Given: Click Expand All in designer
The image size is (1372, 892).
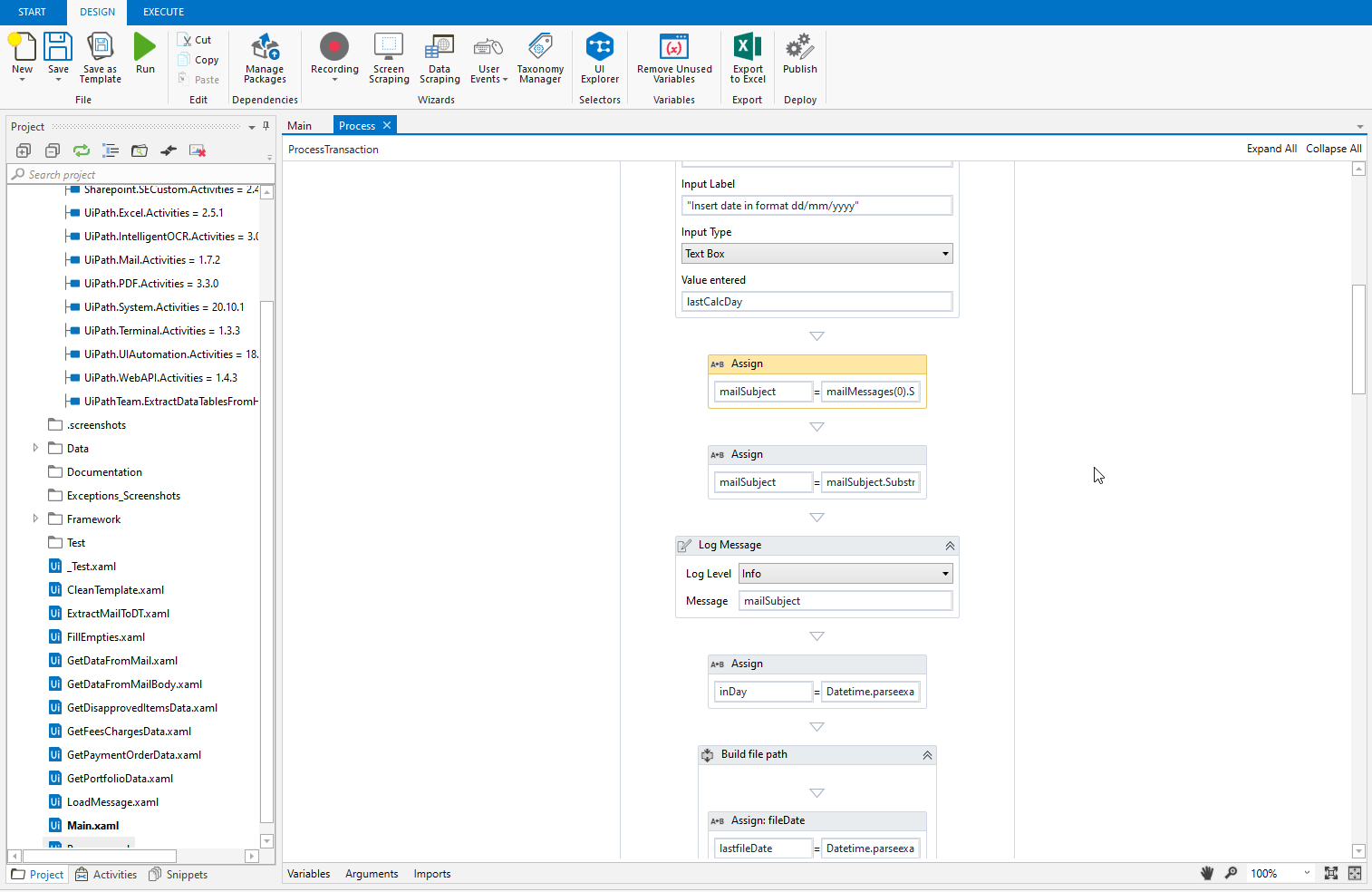Looking at the screenshot, I should click(1271, 149).
